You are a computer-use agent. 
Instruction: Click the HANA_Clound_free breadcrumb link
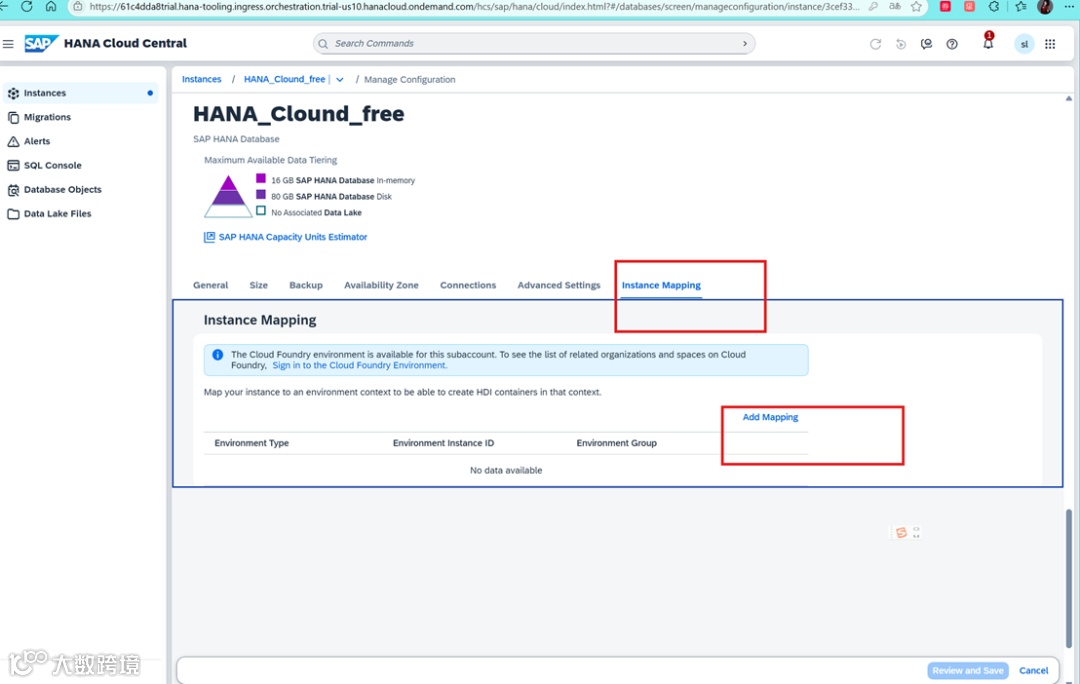tap(284, 79)
